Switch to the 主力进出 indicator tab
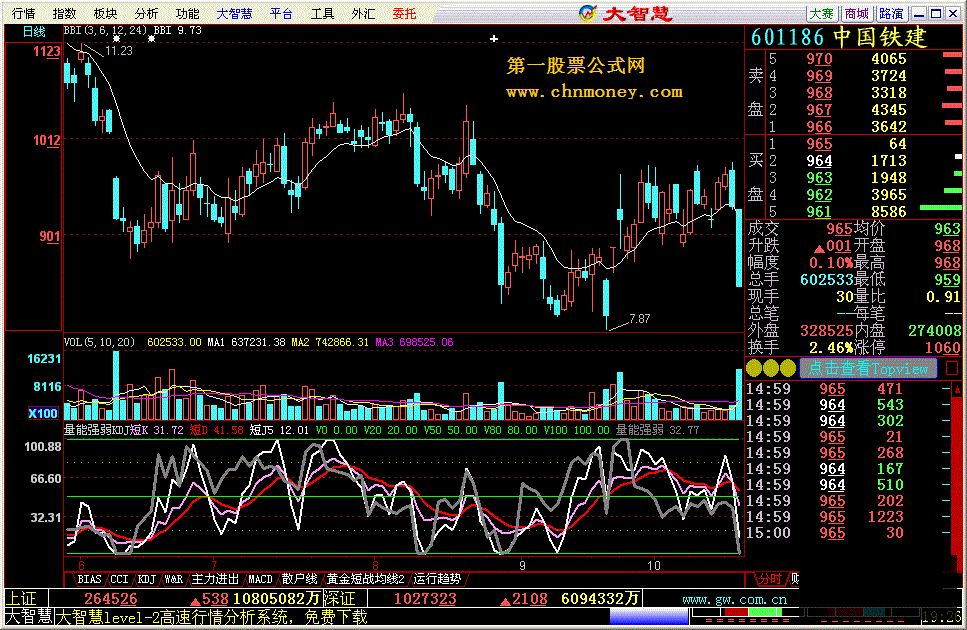Image resolution: width=967 pixels, height=630 pixels. 215,579
